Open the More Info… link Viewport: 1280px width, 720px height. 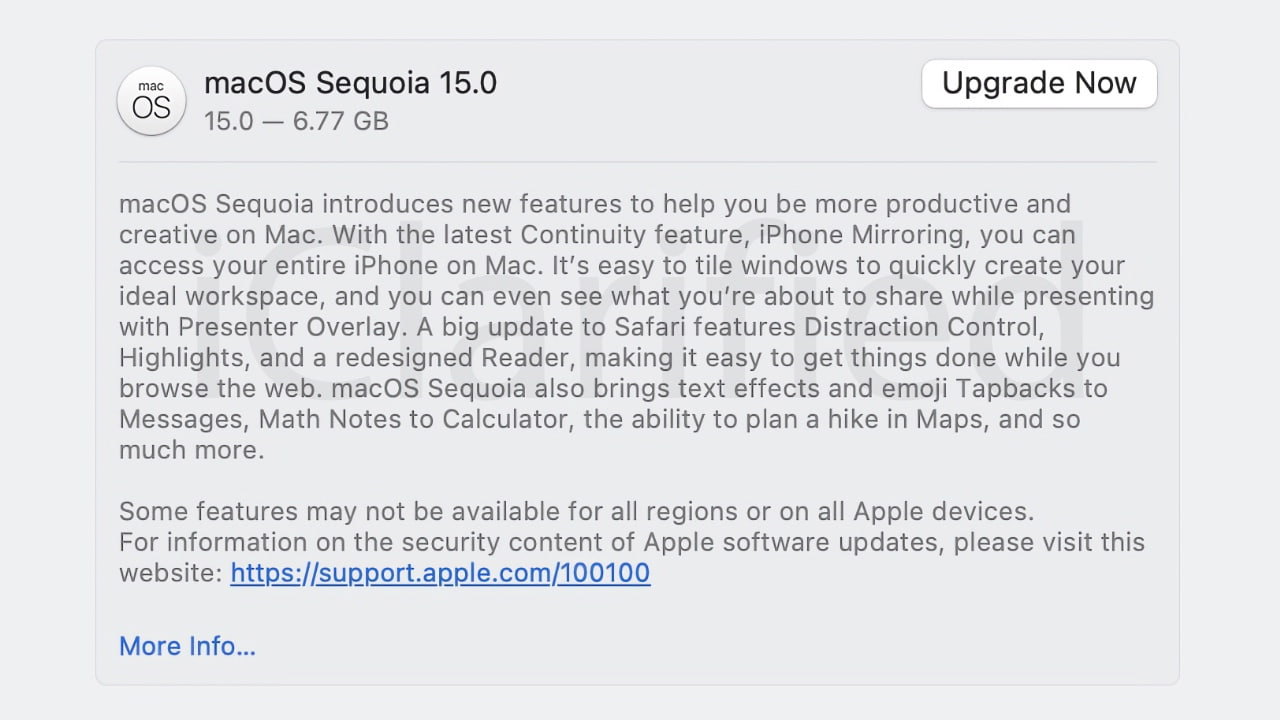click(x=187, y=646)
